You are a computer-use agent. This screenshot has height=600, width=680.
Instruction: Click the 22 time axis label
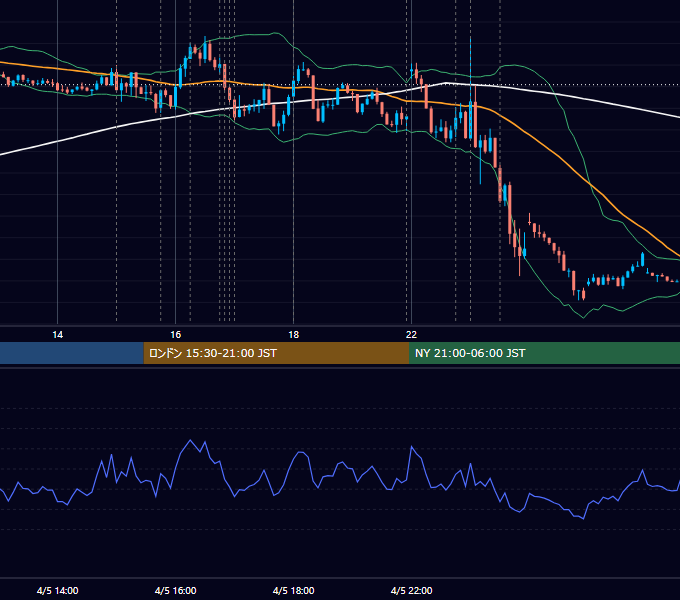click(411, 335)
